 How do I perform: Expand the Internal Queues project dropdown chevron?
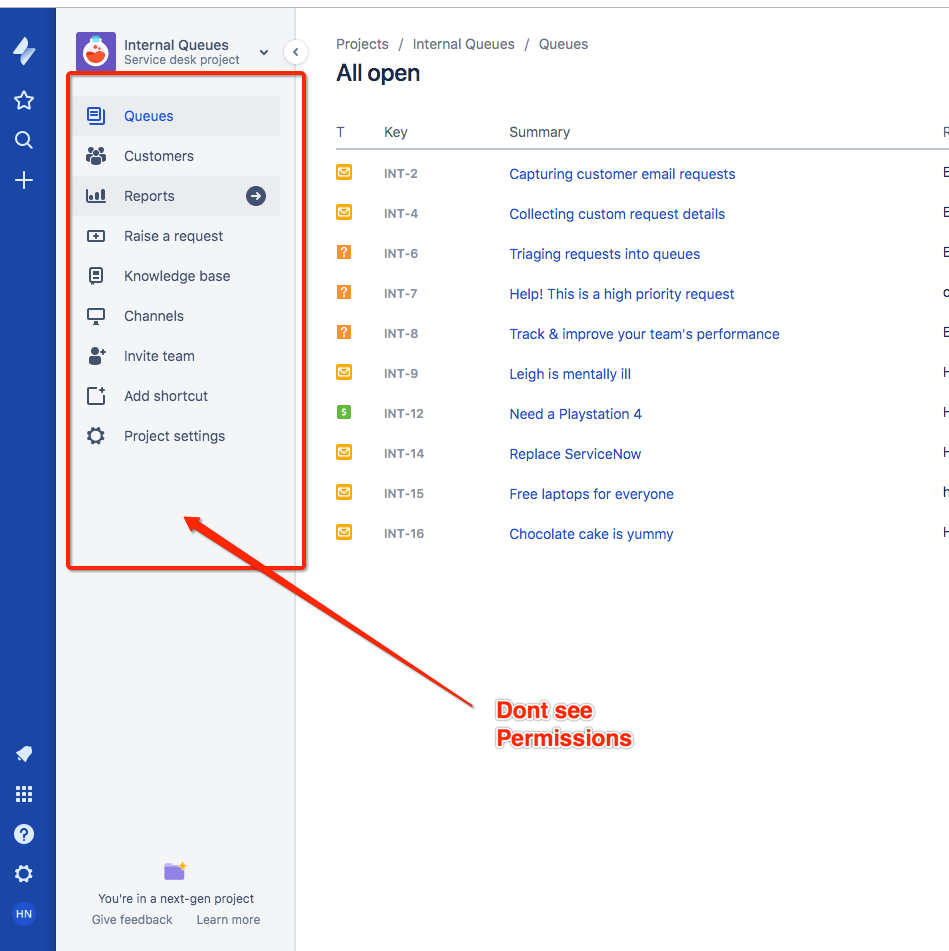264,52
